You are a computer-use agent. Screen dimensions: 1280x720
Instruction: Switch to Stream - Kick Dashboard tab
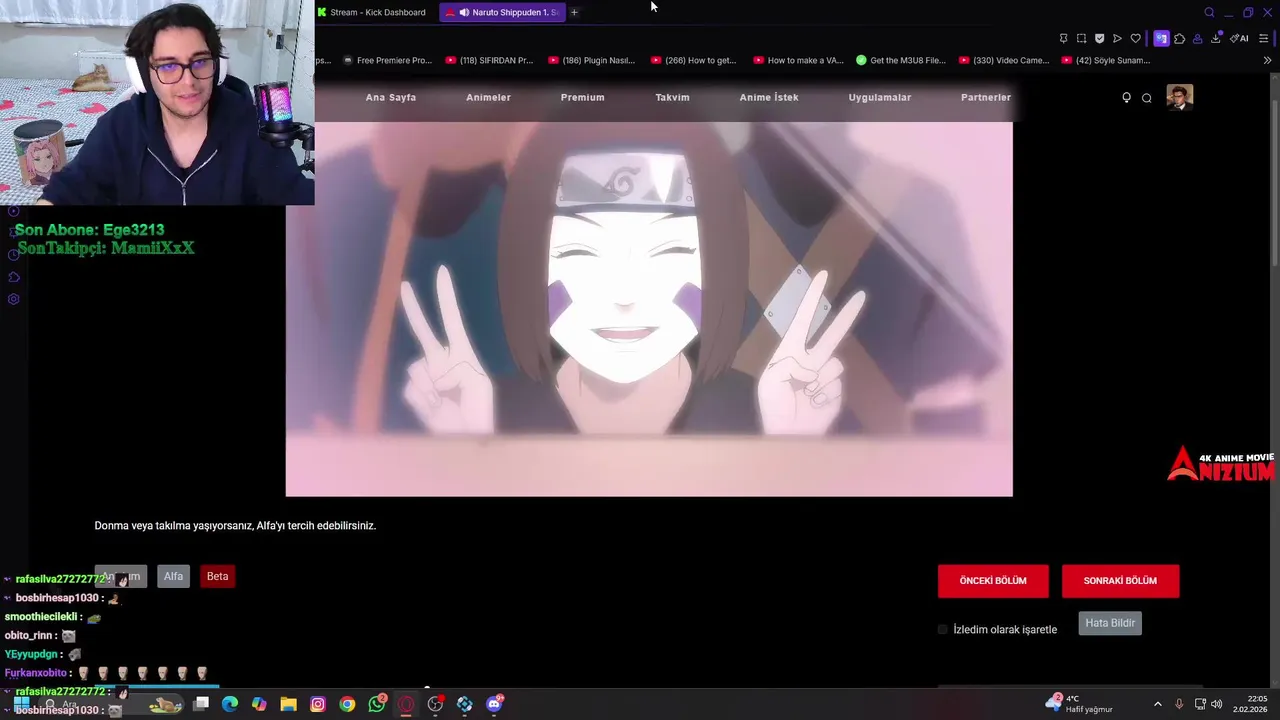(x=372, y=12)
